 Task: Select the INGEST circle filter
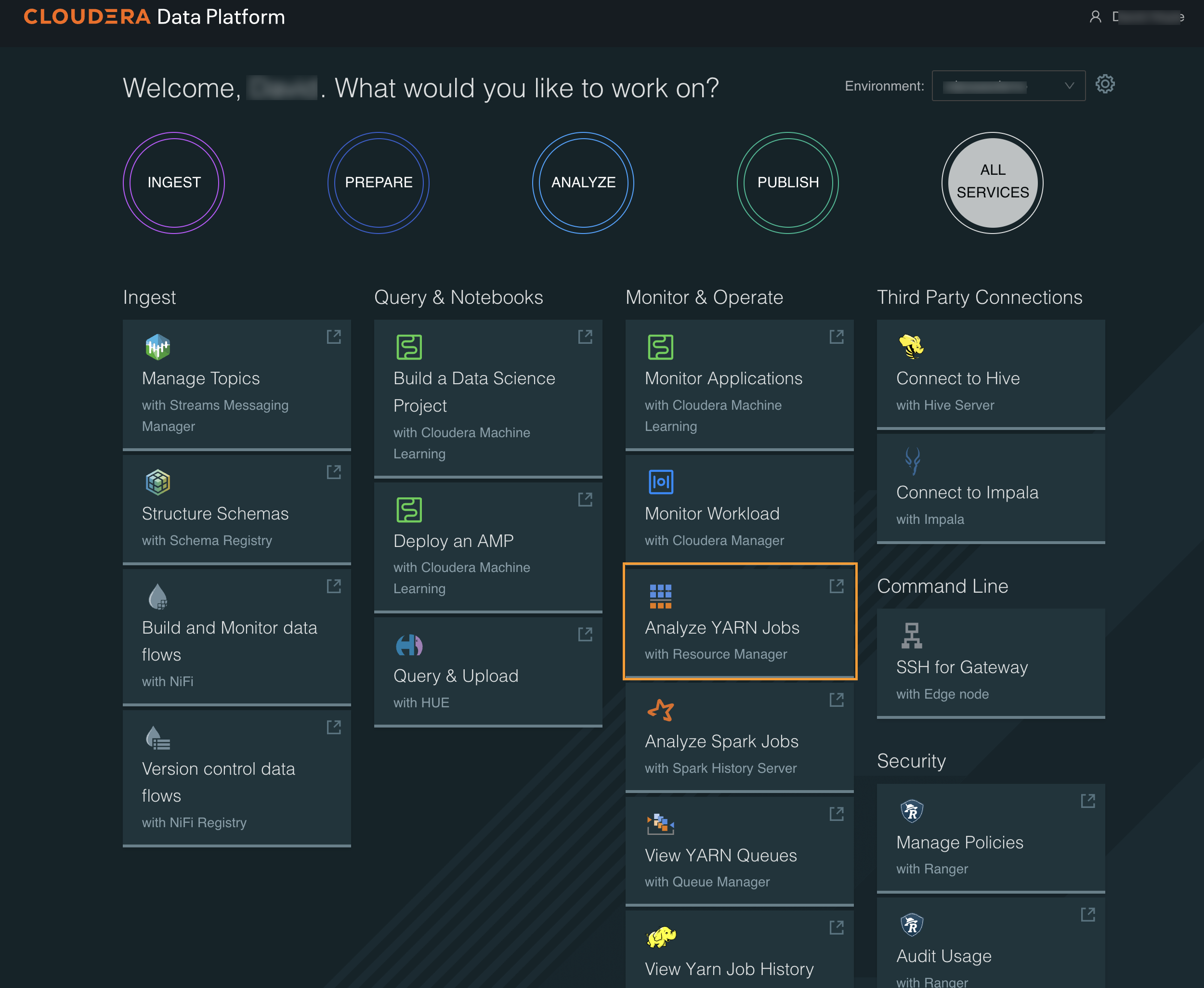[174, 182]
